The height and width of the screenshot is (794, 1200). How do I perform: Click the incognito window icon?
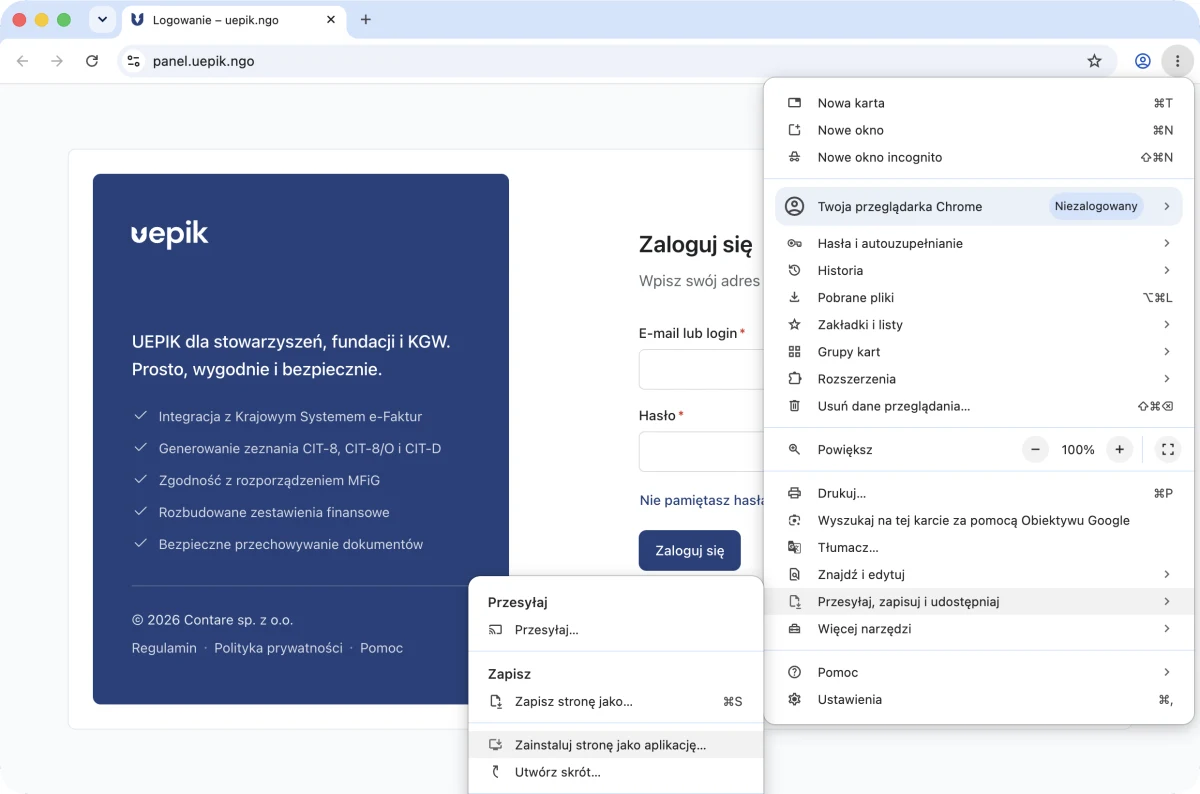click(795, 157)
